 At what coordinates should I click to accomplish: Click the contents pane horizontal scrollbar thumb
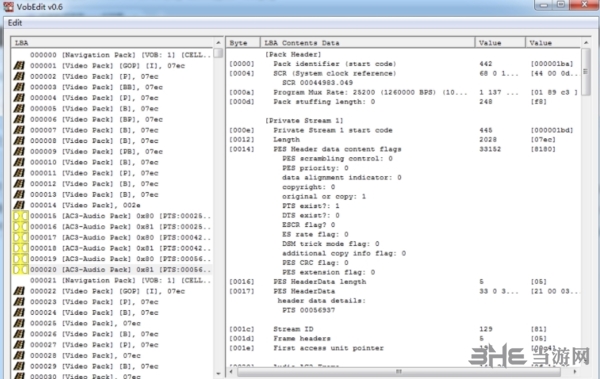coord(399,372)
